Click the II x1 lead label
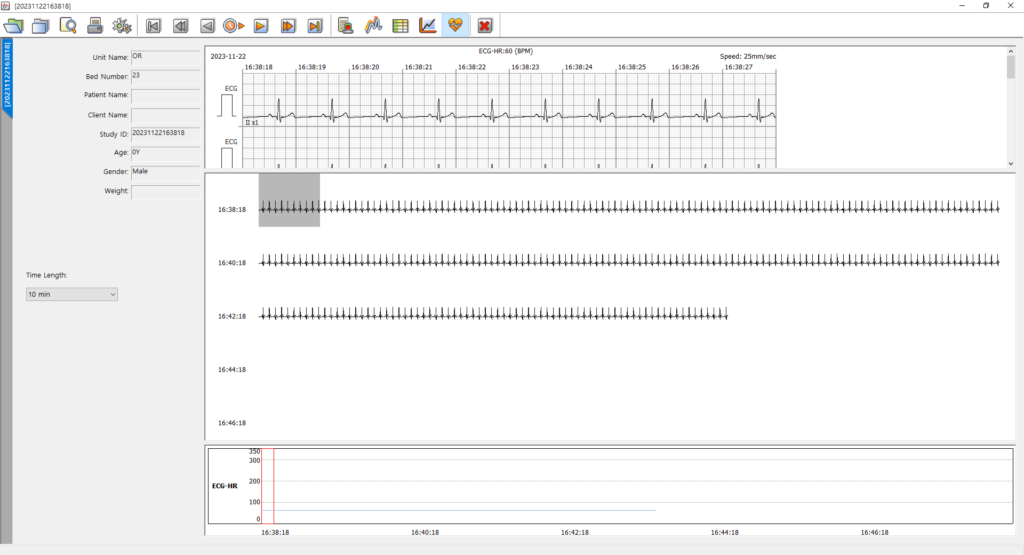This screenshot has height=555, width=1024. point(251,123)
